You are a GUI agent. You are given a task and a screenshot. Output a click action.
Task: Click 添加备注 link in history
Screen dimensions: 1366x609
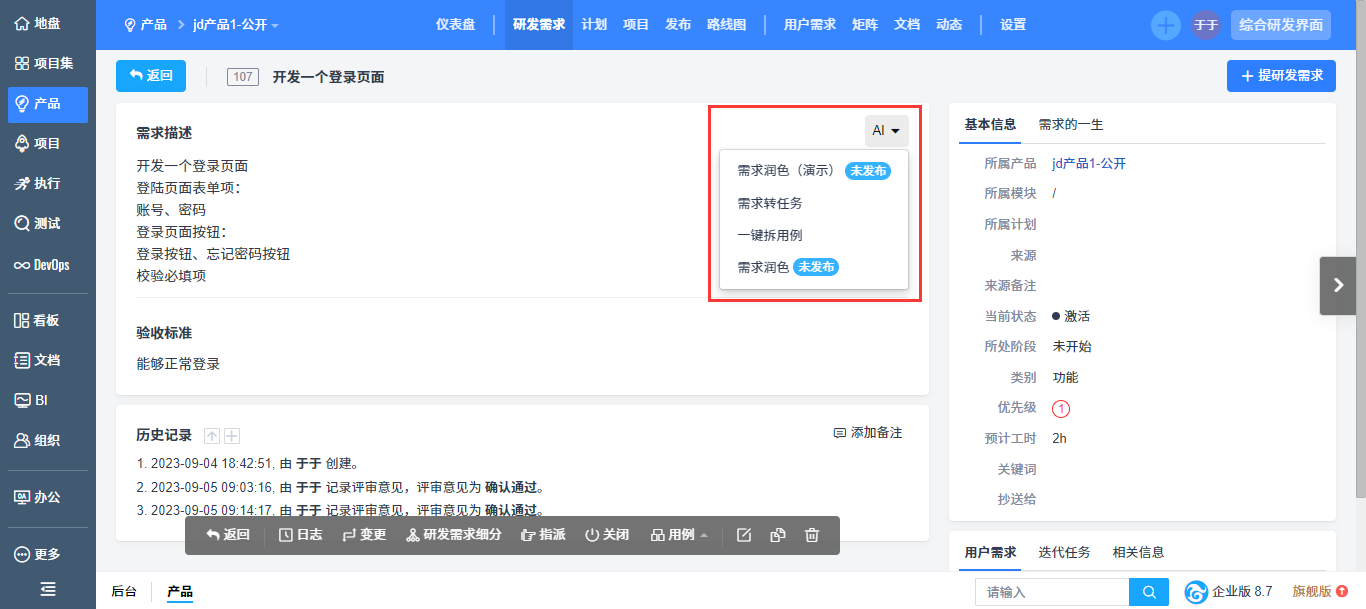[868, 433]
